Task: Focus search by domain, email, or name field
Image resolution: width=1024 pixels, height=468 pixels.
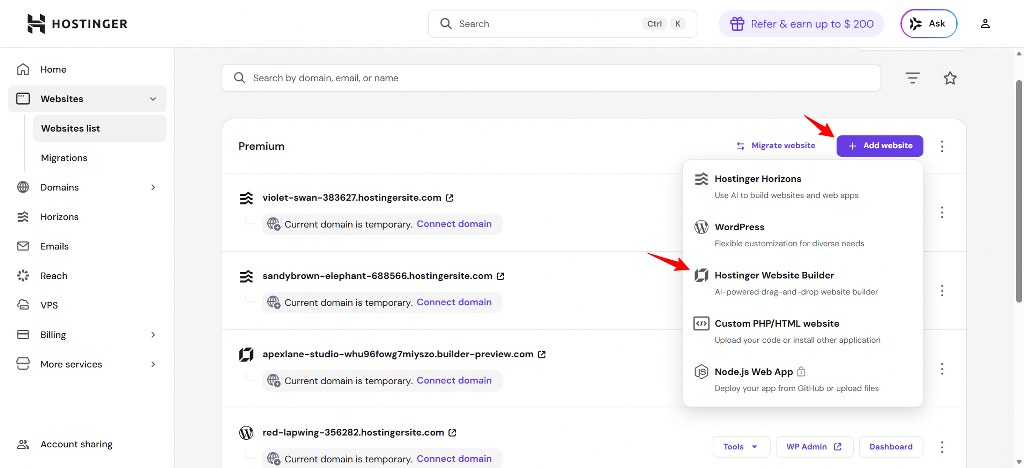Action: click(551, 78)
